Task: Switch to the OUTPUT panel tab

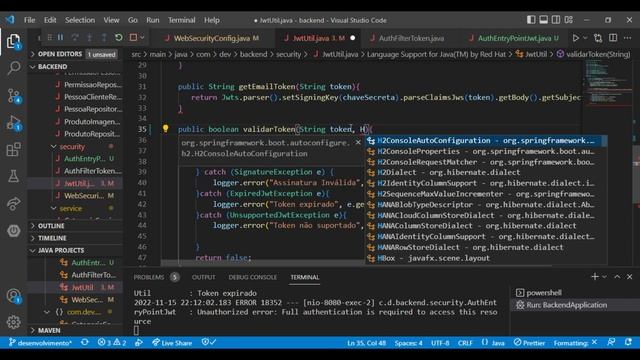Action: pyautogui.click(x=203, y=277)
